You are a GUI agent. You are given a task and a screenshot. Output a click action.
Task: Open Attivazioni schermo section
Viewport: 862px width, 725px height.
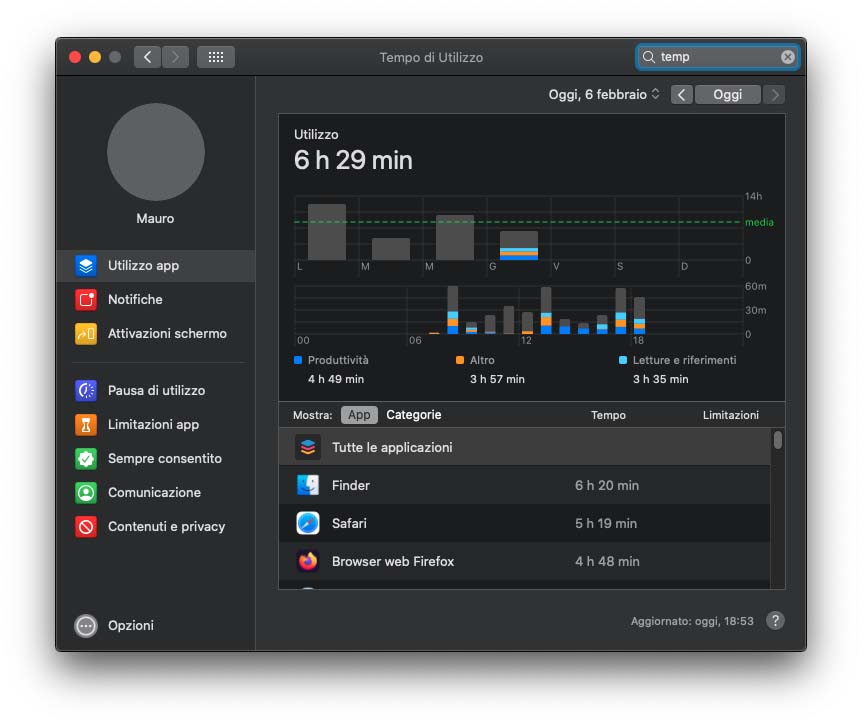coord(155,334)
